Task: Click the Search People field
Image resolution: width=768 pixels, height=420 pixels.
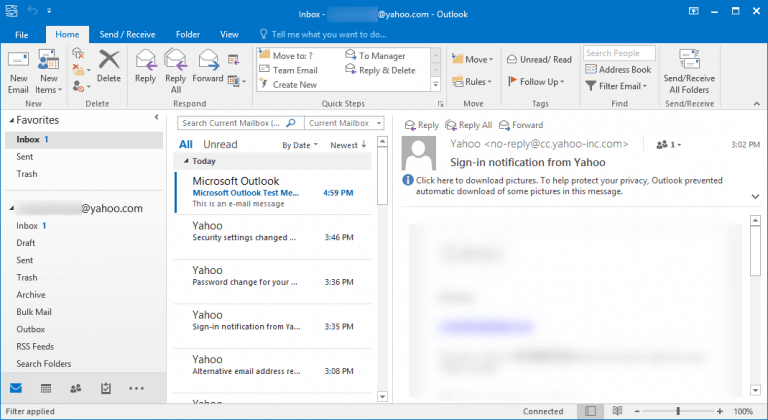Action: point(619,53)
